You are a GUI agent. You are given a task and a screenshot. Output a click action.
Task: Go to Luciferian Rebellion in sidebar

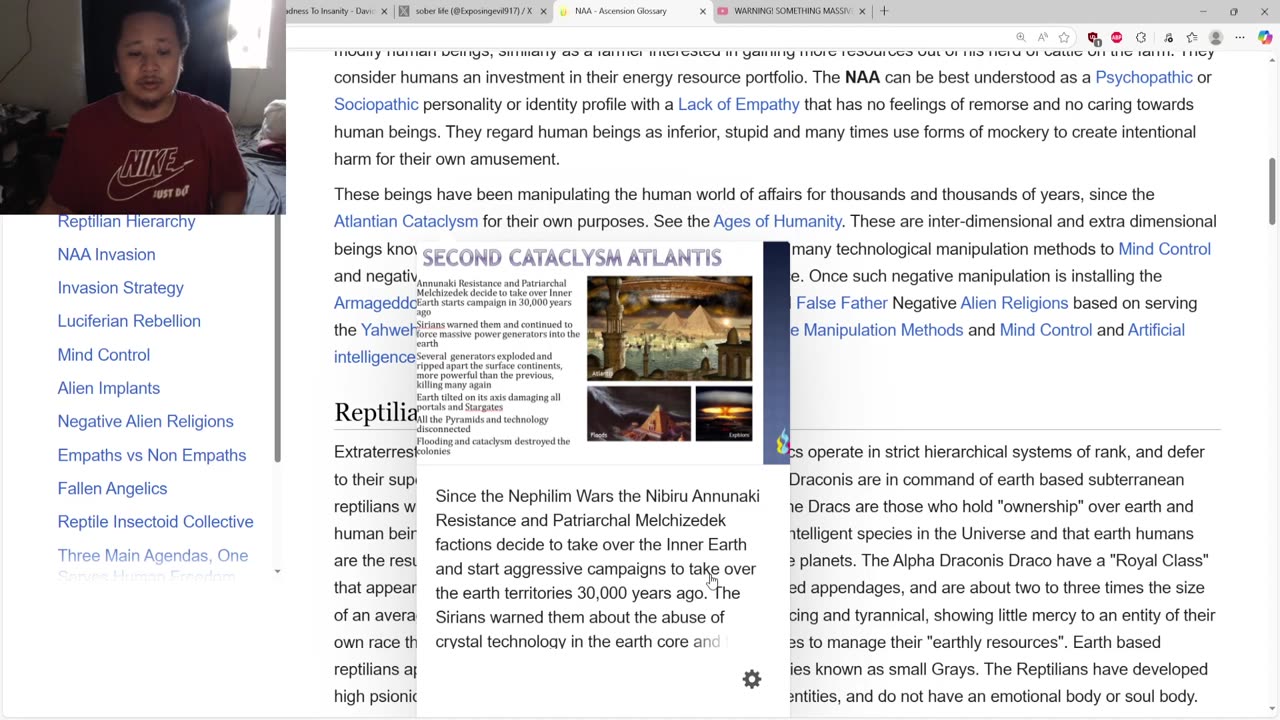click(x=129, y=321)
